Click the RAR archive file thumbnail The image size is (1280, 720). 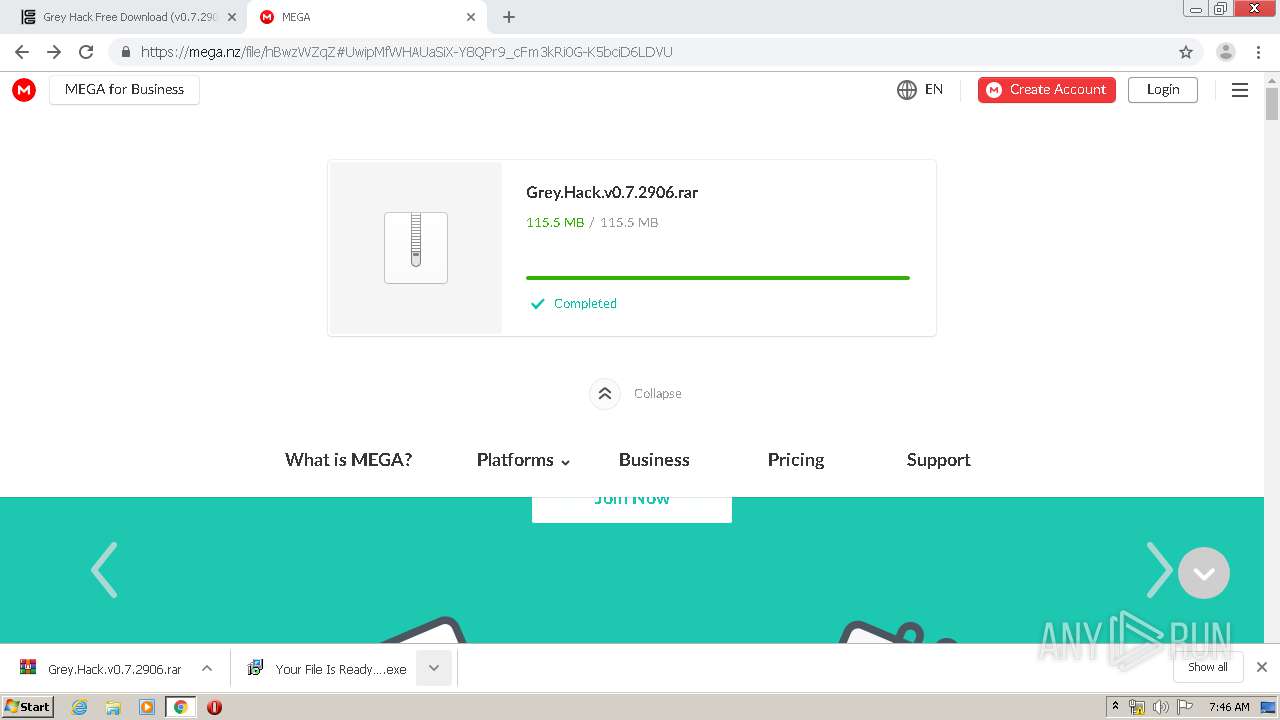pyautogui.click(x=416, y=247)
